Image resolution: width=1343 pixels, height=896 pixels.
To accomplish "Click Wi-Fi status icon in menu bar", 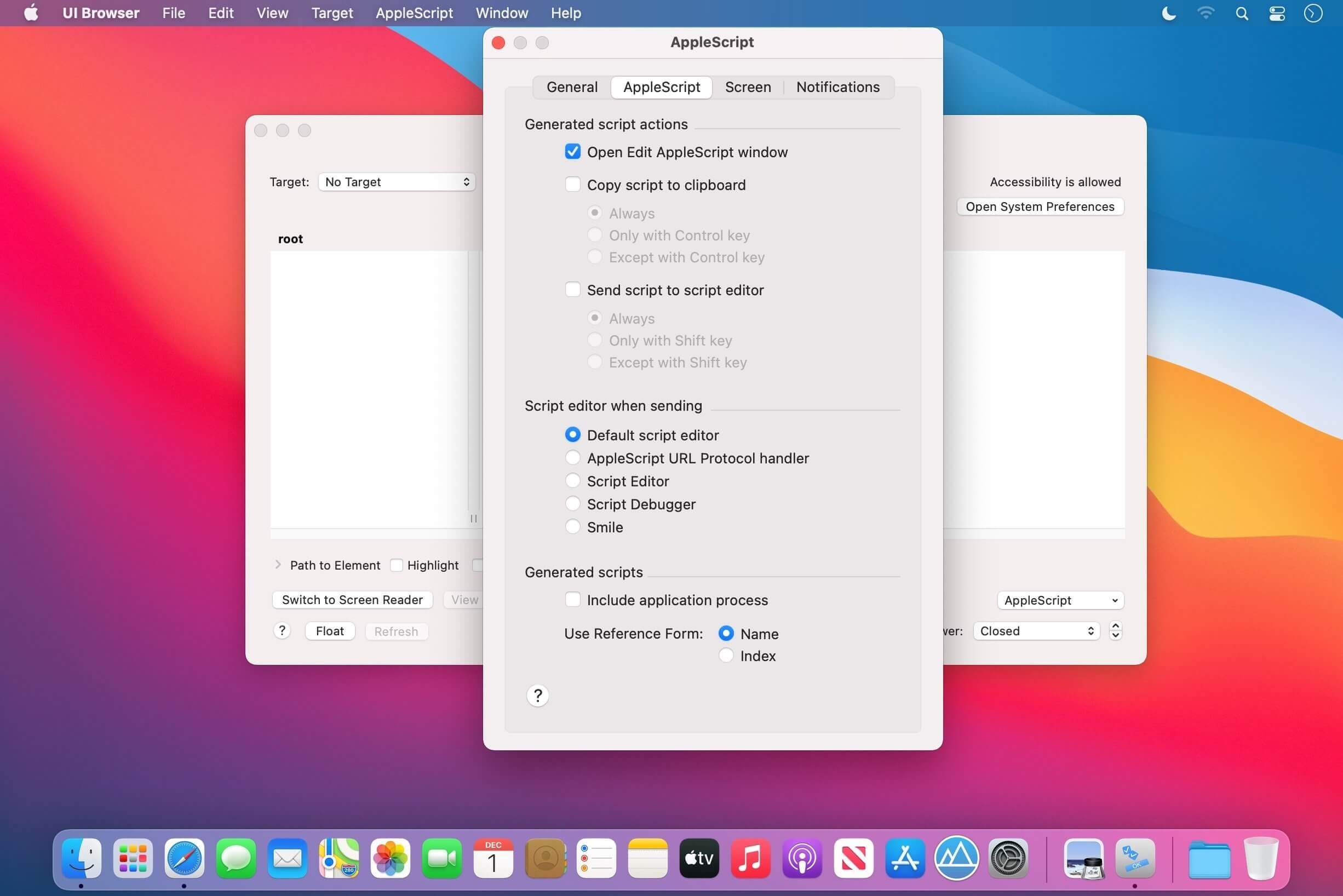I will coord(1206,13).
